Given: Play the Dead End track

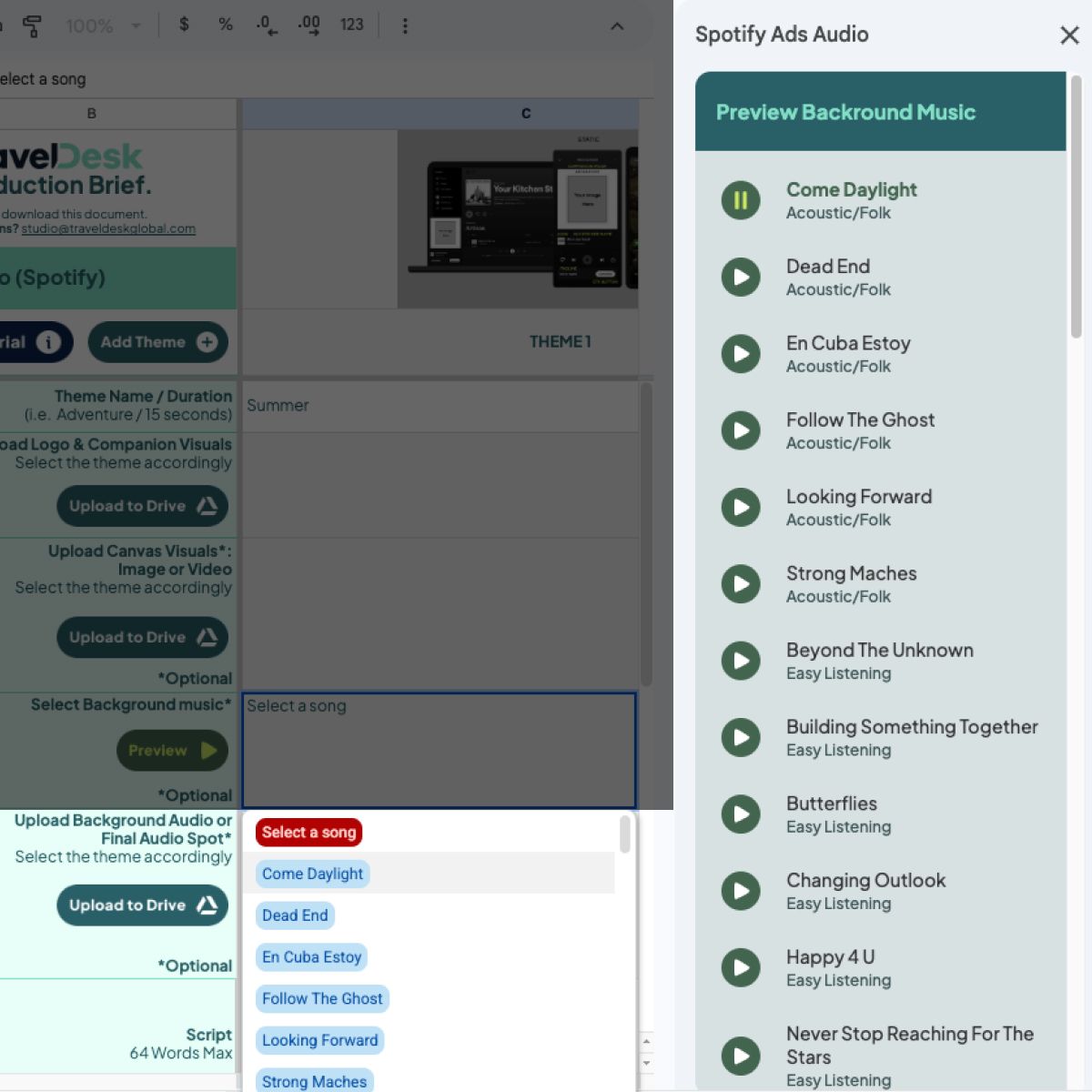Looking at the screenshot, I should [740, 277].
